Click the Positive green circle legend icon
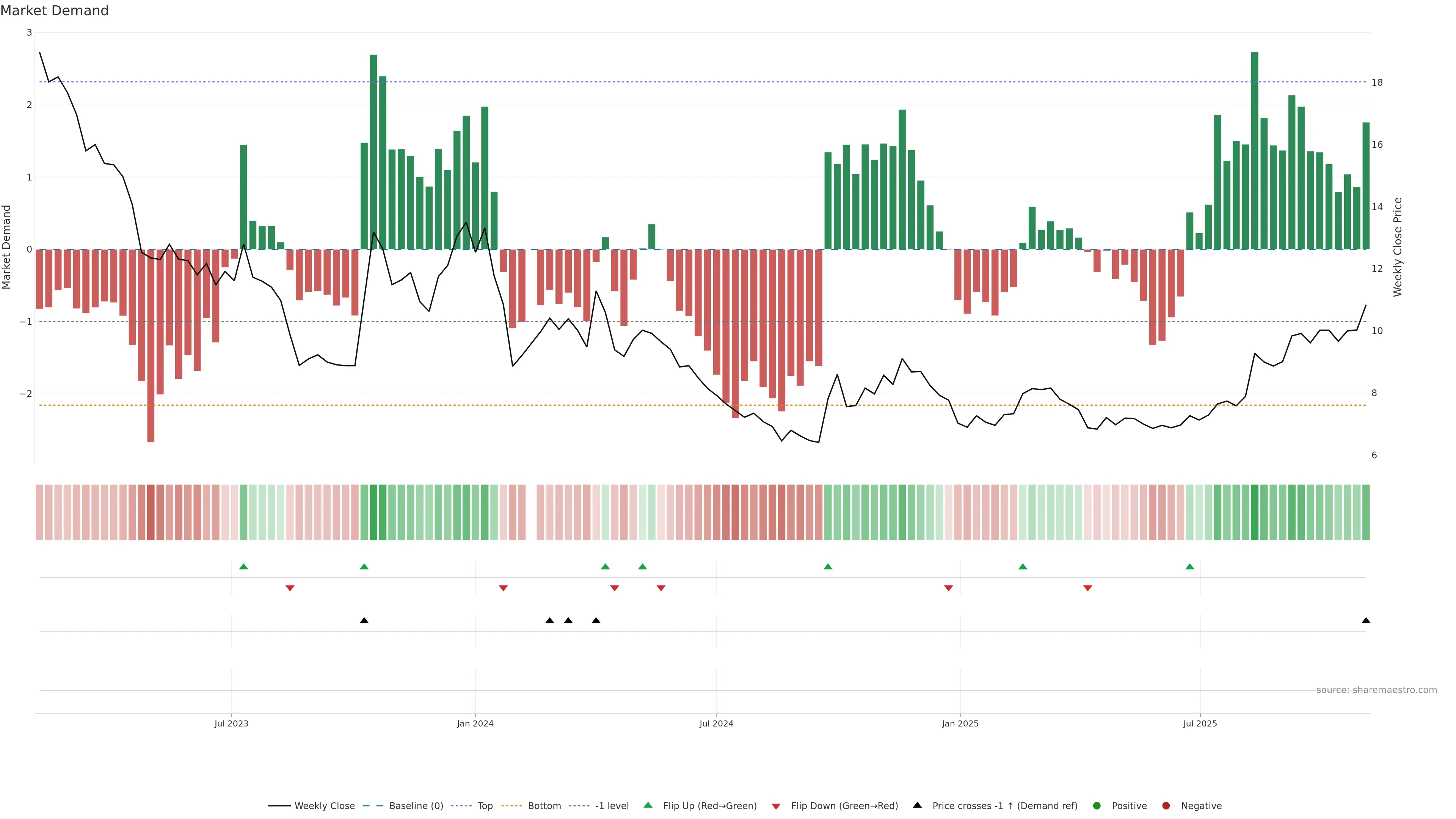The image size is (1456, 819). pyautogui.click(x=1097, y=805)
